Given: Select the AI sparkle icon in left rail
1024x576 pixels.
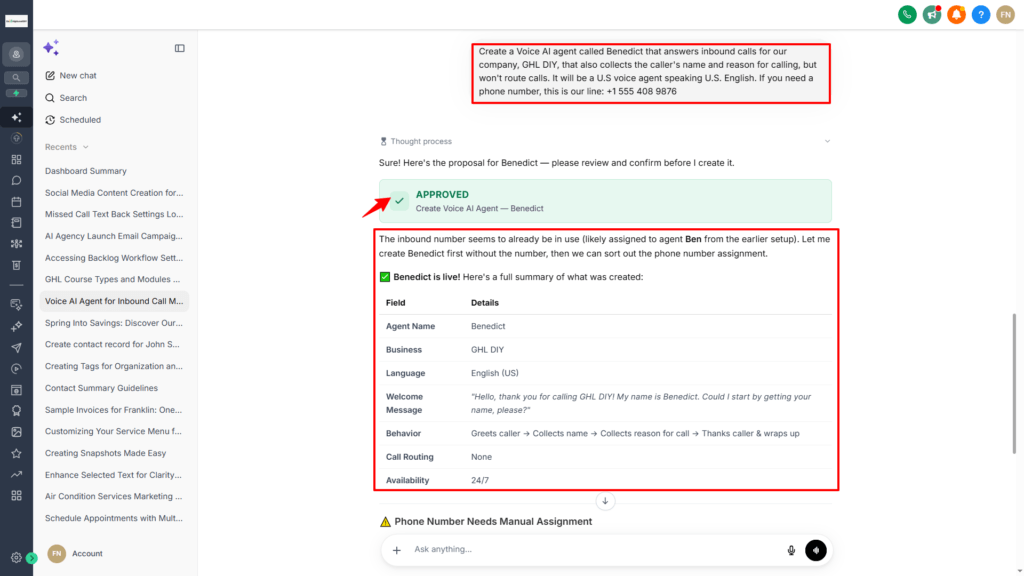Looking at the screenshot, I should click(16, 118).
